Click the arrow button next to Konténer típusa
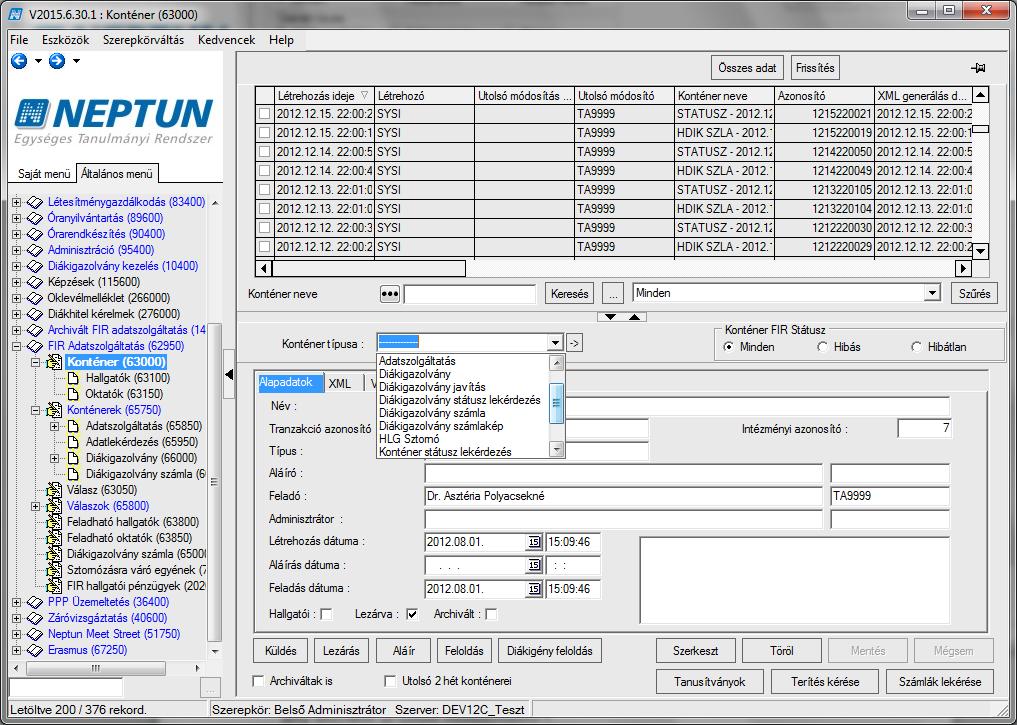The width and height of the screenshot is (1017, 725). pos(574,343)
